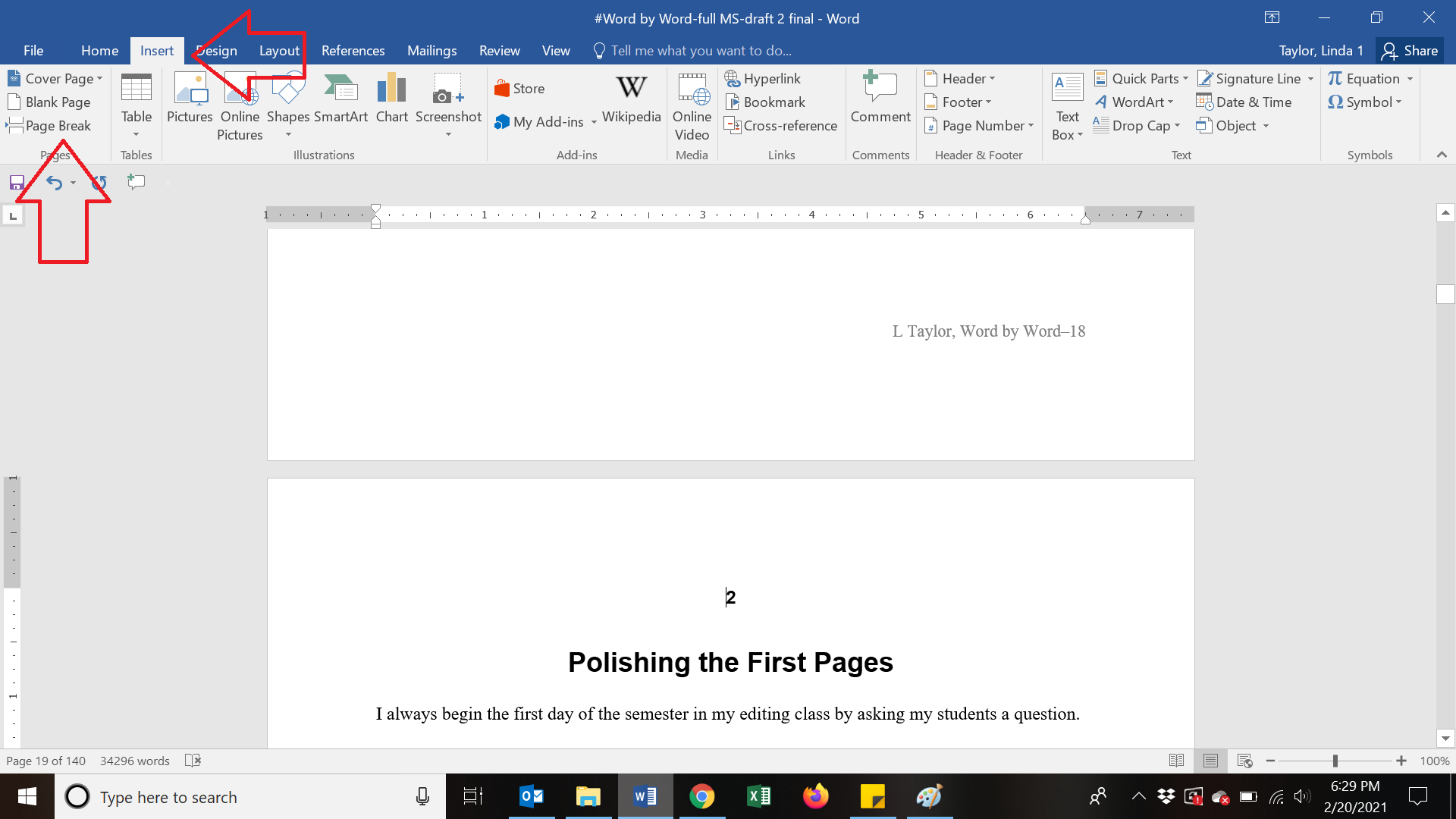Insert a Table

click(136, 99)
